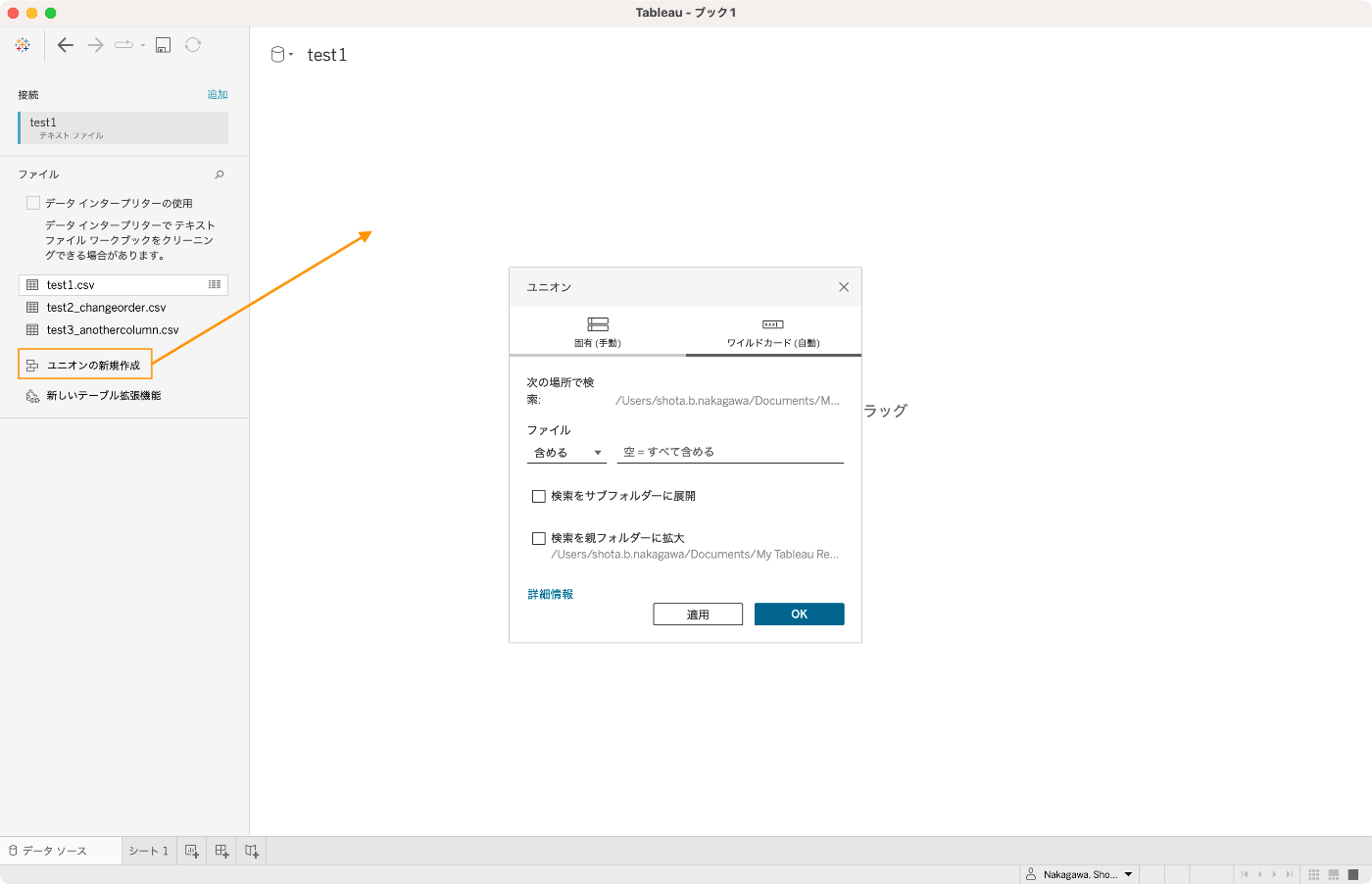Open the 詳細情報 link
This screenshot has width=1372, height=884.
click(551, 595)
